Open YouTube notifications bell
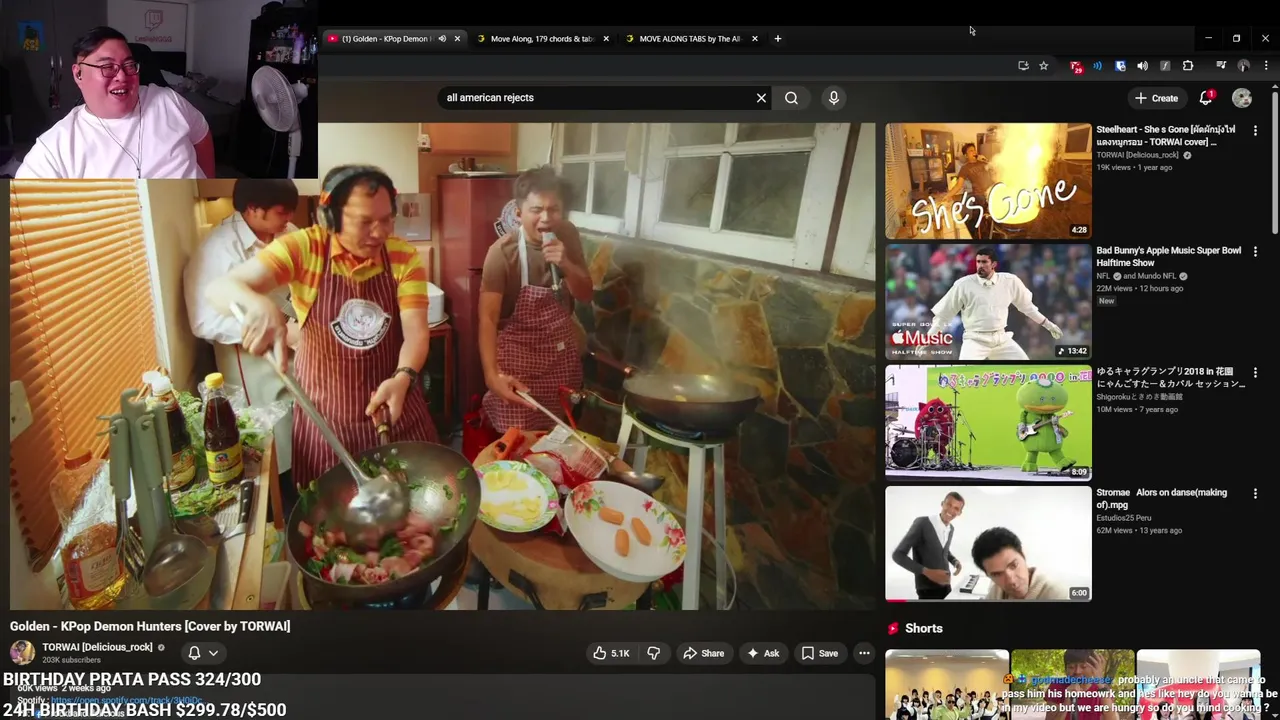The width and height of the screenshot is (1280, 720). [x=1206, y=98]
